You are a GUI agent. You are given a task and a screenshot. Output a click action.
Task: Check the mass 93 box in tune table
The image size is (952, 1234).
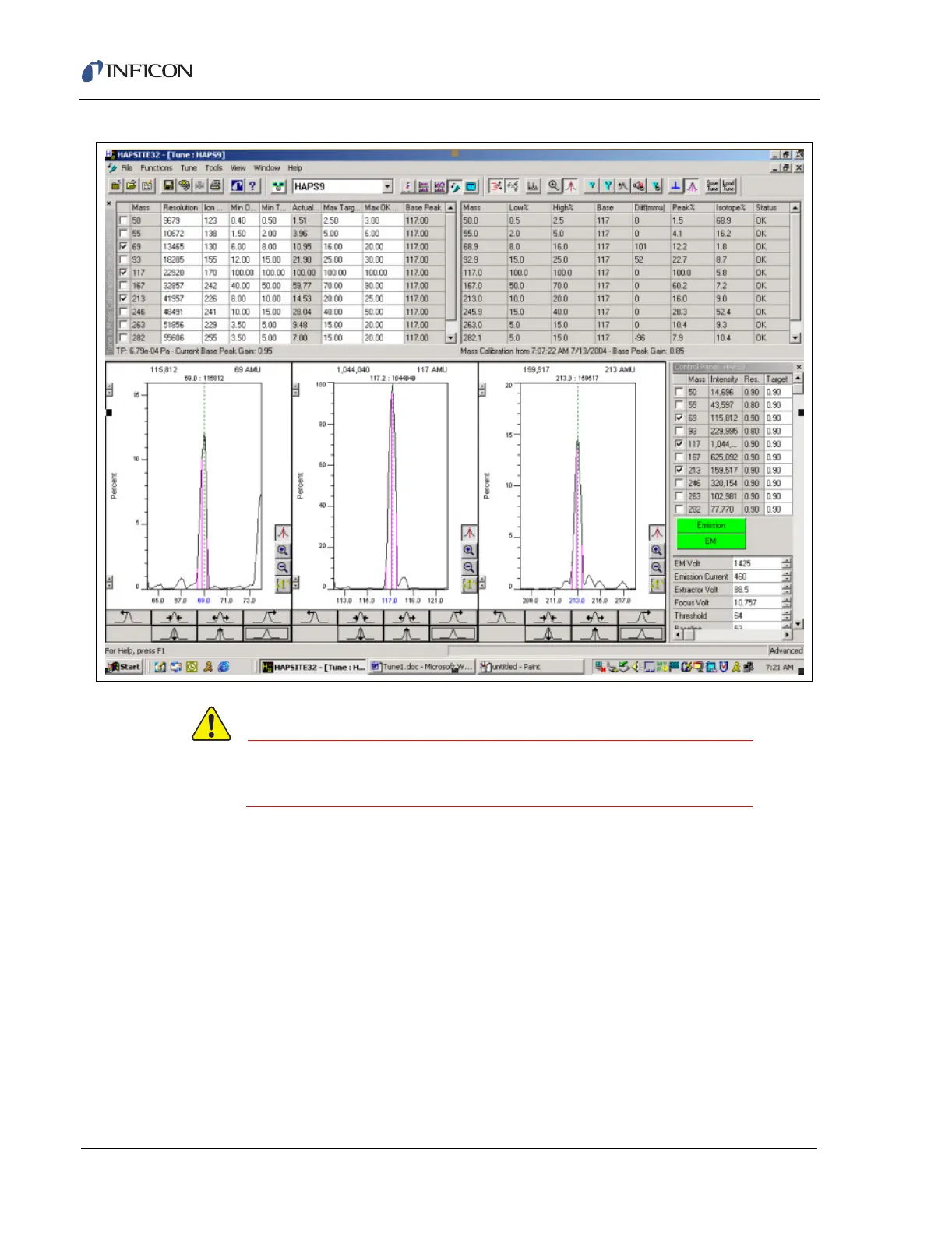click(x=123, y=259)
